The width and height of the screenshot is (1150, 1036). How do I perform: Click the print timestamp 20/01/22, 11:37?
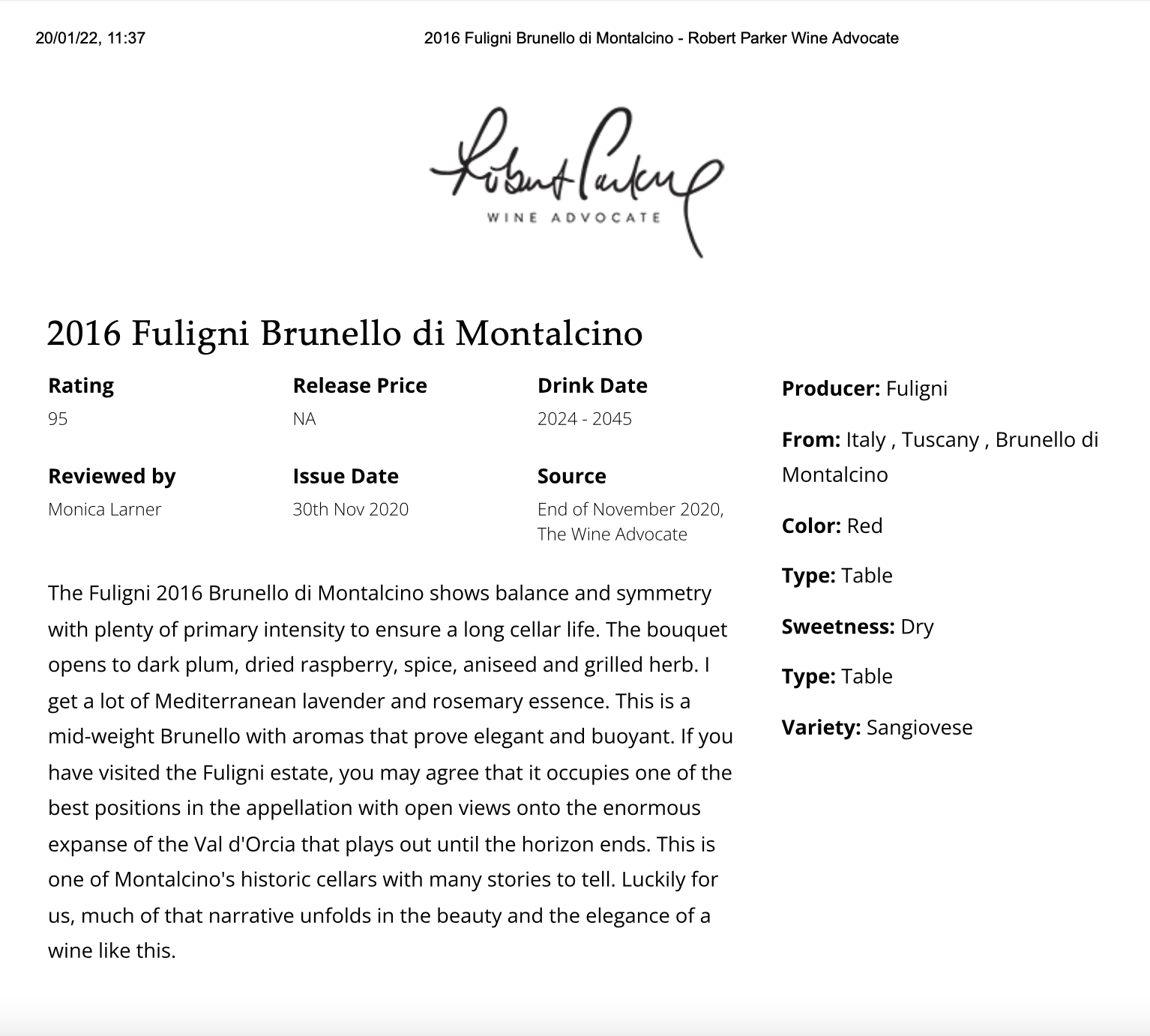click(x=90, y=37)
